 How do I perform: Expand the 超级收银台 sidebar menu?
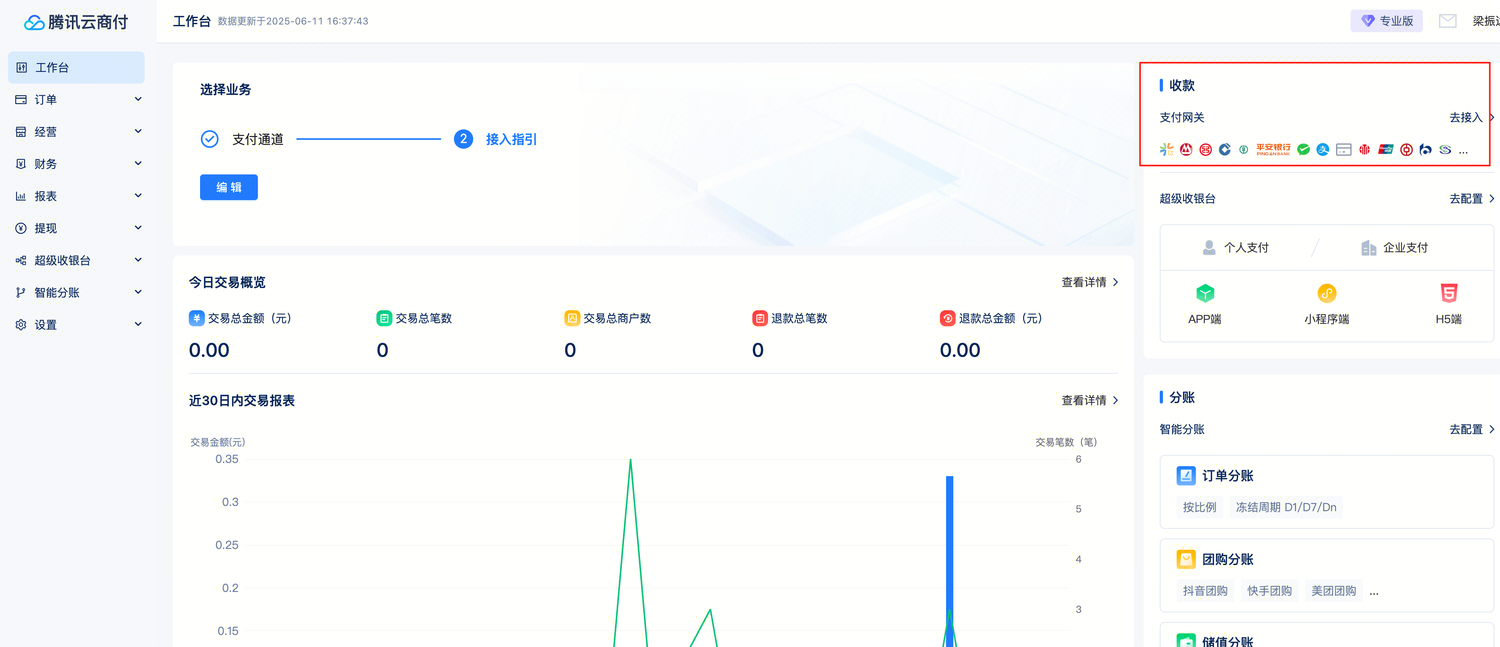click(x=76, y=260)
